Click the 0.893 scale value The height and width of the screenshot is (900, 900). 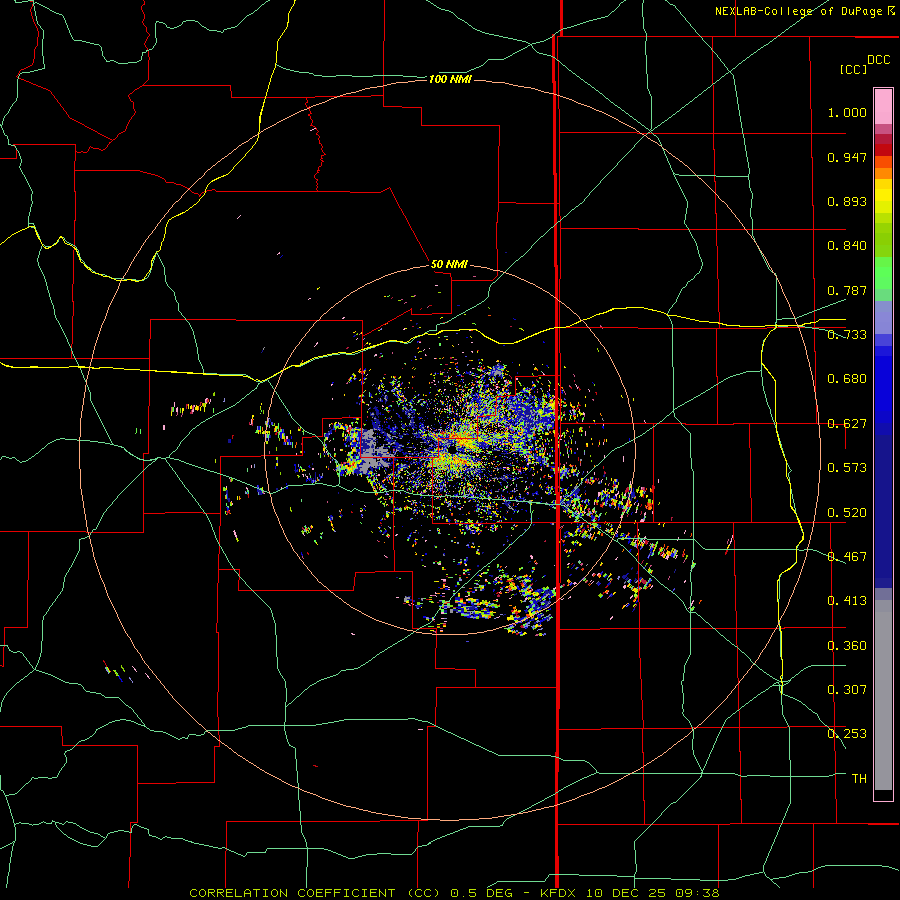[847, 201]
